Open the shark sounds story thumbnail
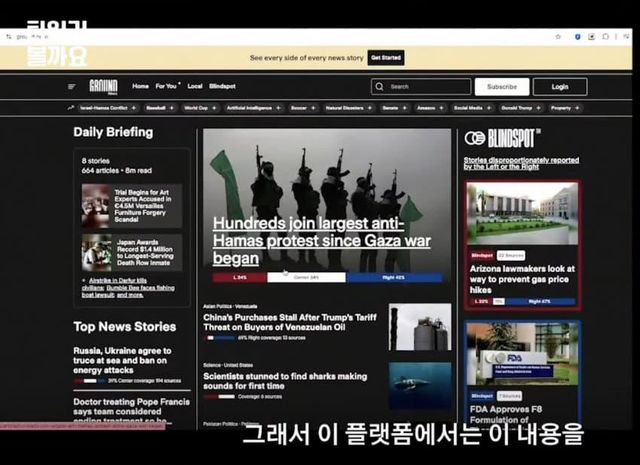The width and height of the screenshot is (640, 465). point(419,385)
